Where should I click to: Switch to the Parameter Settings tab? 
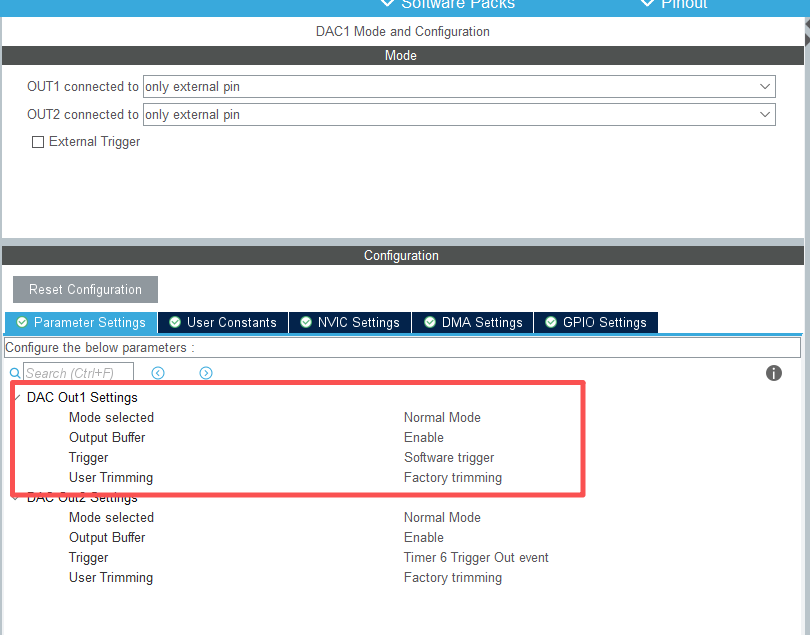pos(81,322)
